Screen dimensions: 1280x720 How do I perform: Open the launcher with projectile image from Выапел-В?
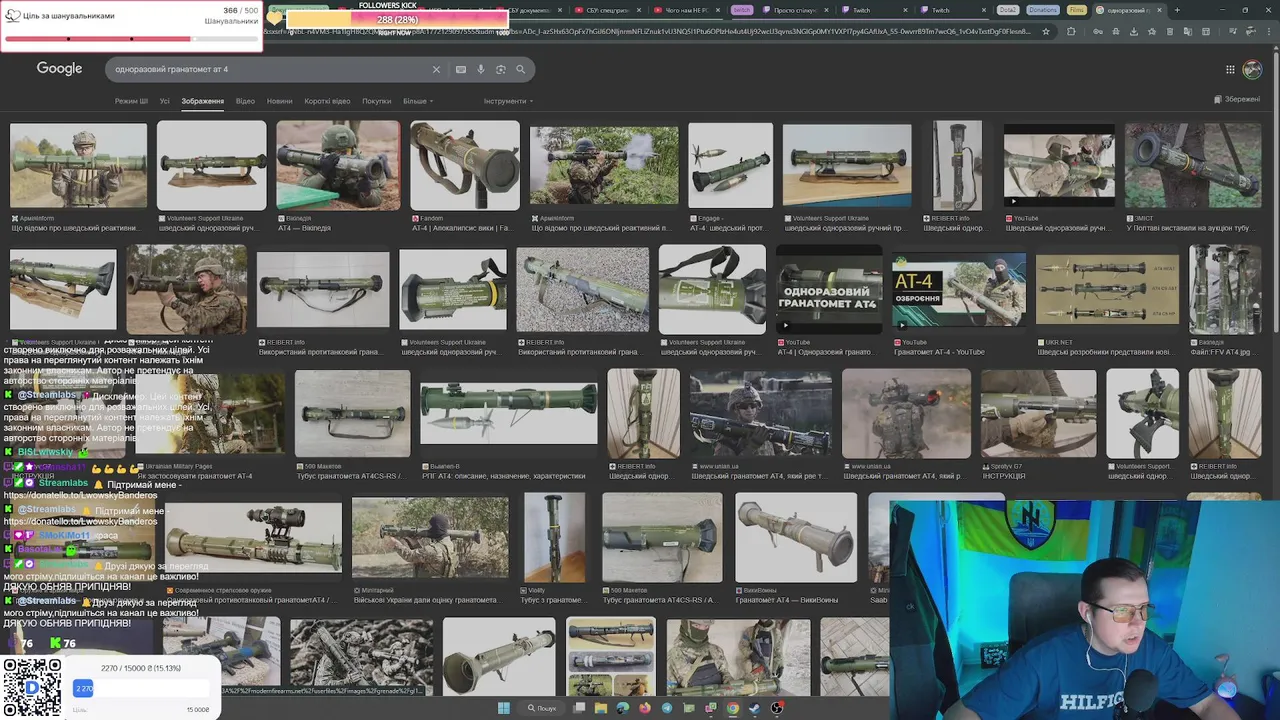pos(508,413)
